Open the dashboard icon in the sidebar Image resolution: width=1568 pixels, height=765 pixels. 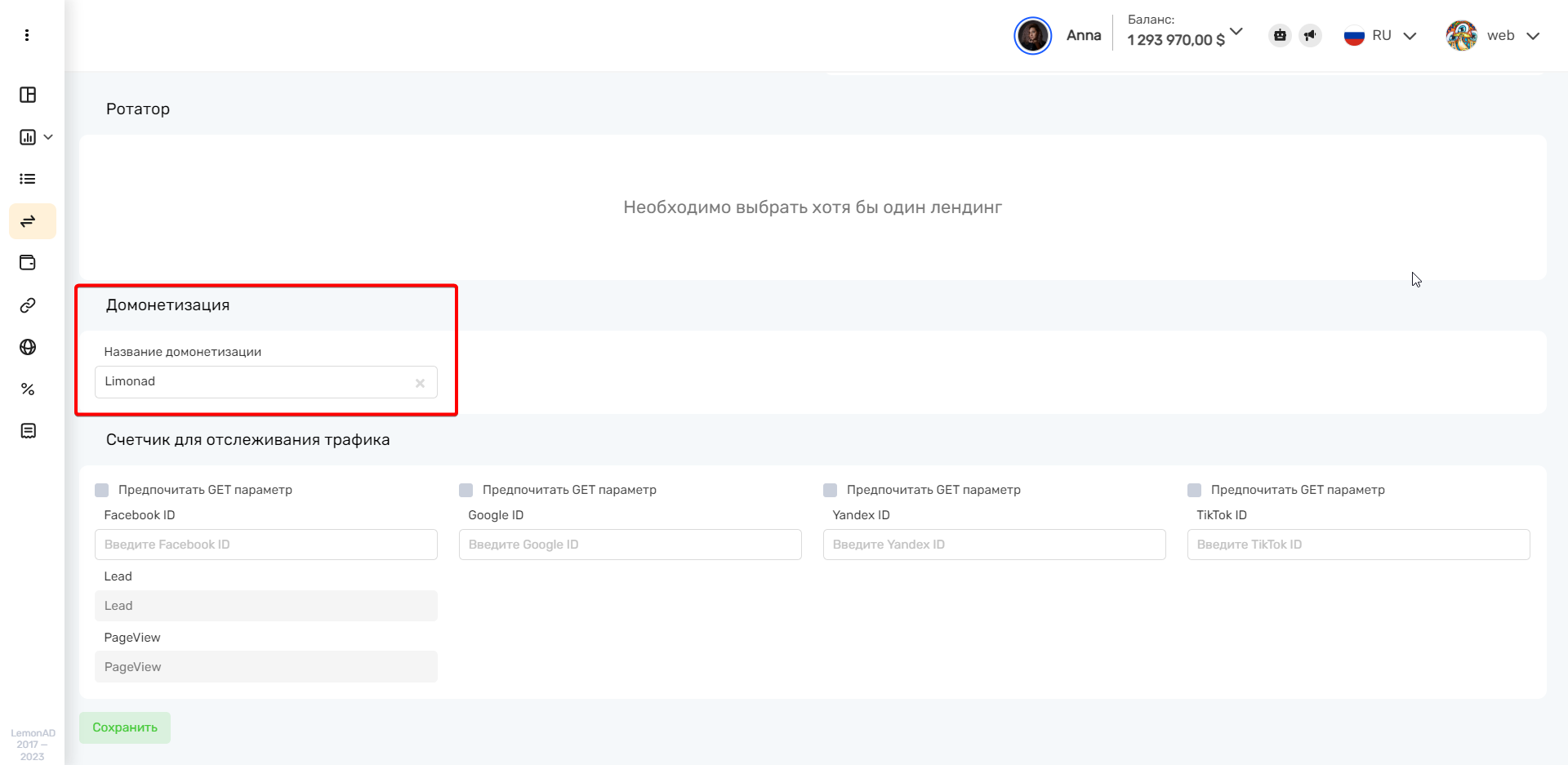28,95
